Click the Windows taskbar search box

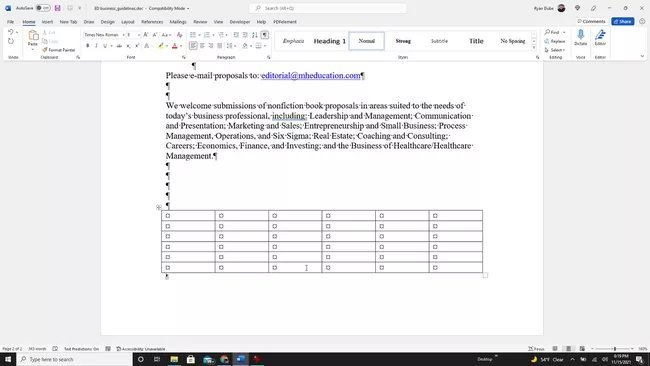[x=75, y=359]
